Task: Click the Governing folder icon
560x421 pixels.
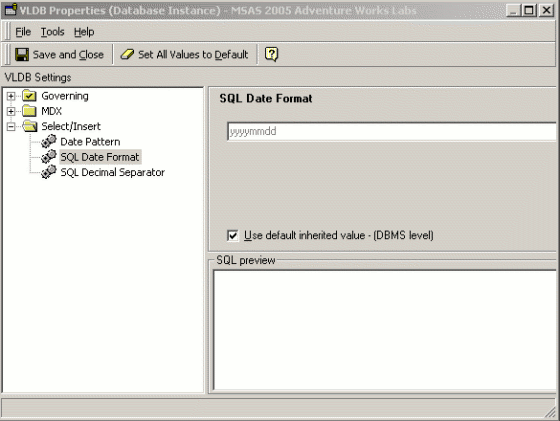Action: click(x=29, y=96)
